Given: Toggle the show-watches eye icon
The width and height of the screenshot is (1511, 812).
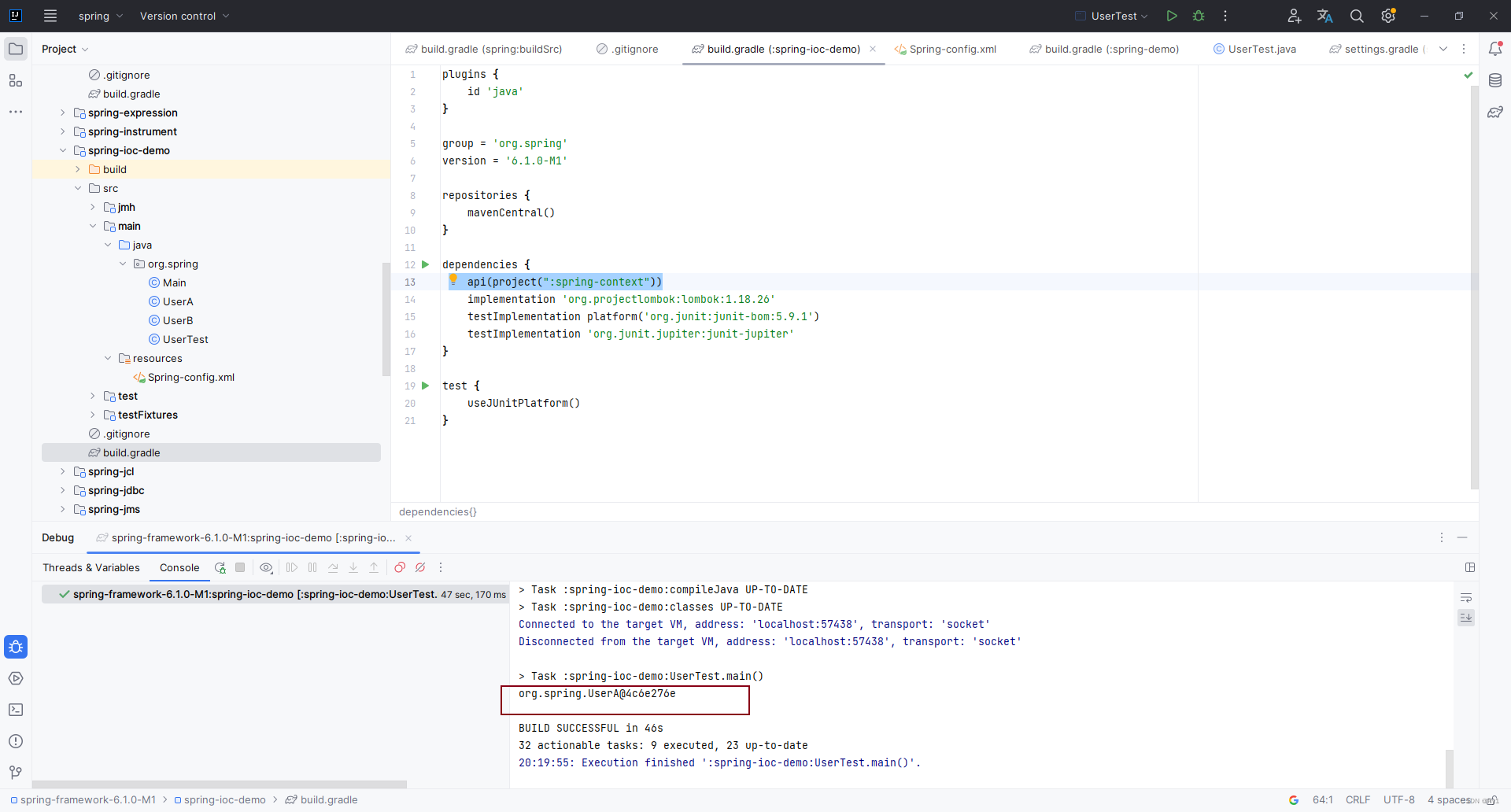Looking at the screenshot, I should click(x=267, y=567).
